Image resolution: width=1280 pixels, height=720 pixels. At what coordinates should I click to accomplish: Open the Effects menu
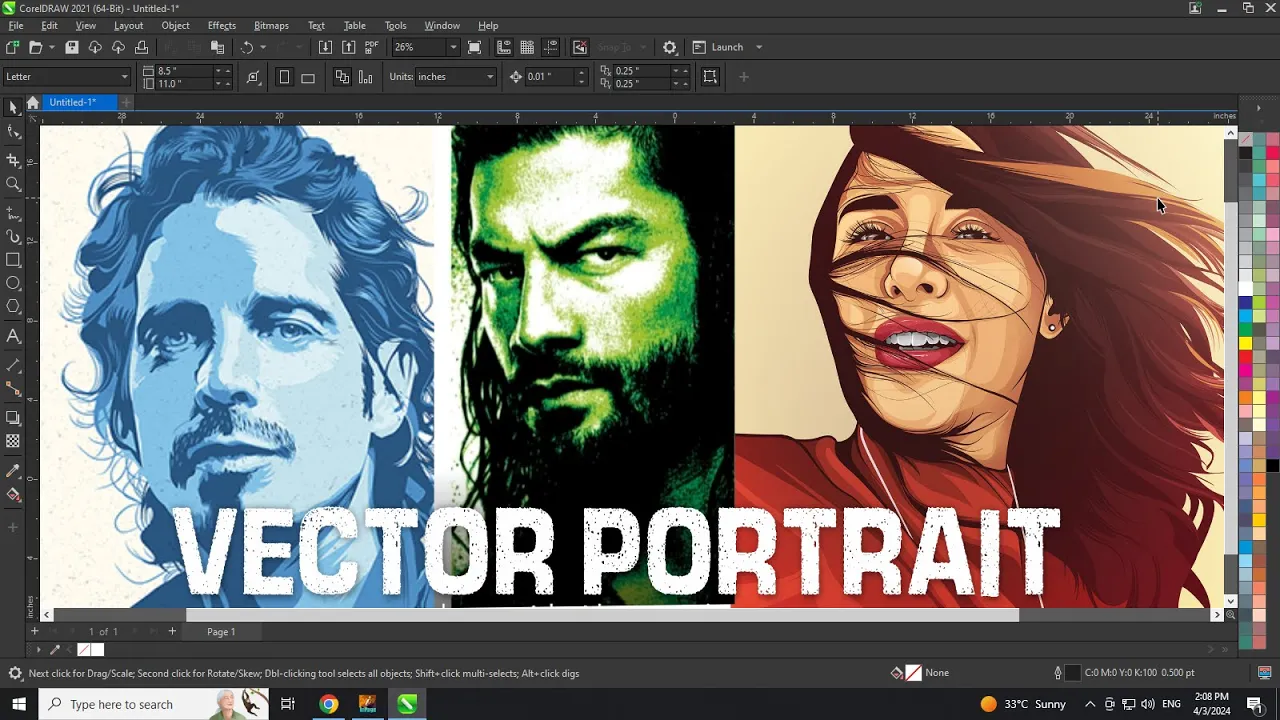coord(222,25)
